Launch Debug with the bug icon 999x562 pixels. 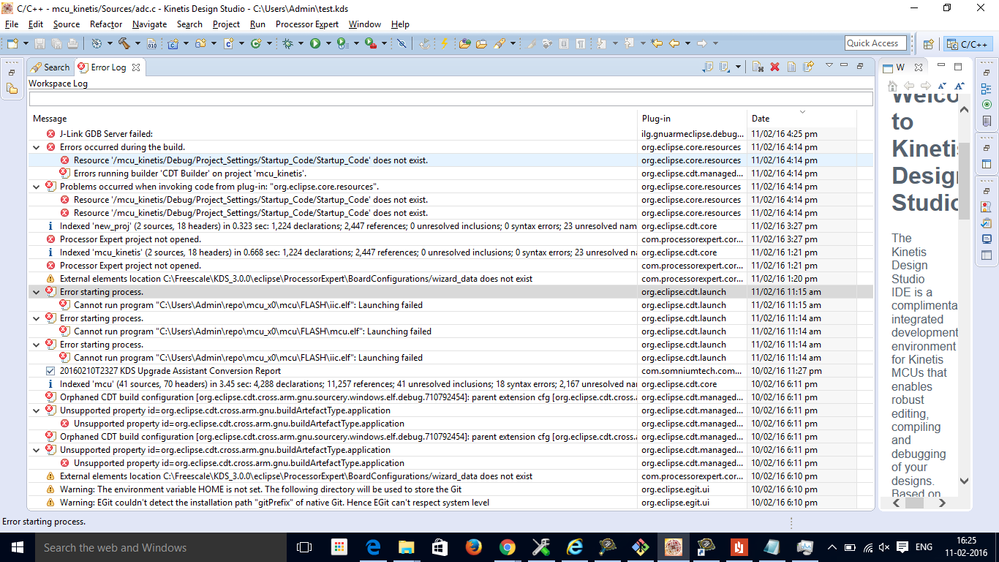click(x=288, y=43)
